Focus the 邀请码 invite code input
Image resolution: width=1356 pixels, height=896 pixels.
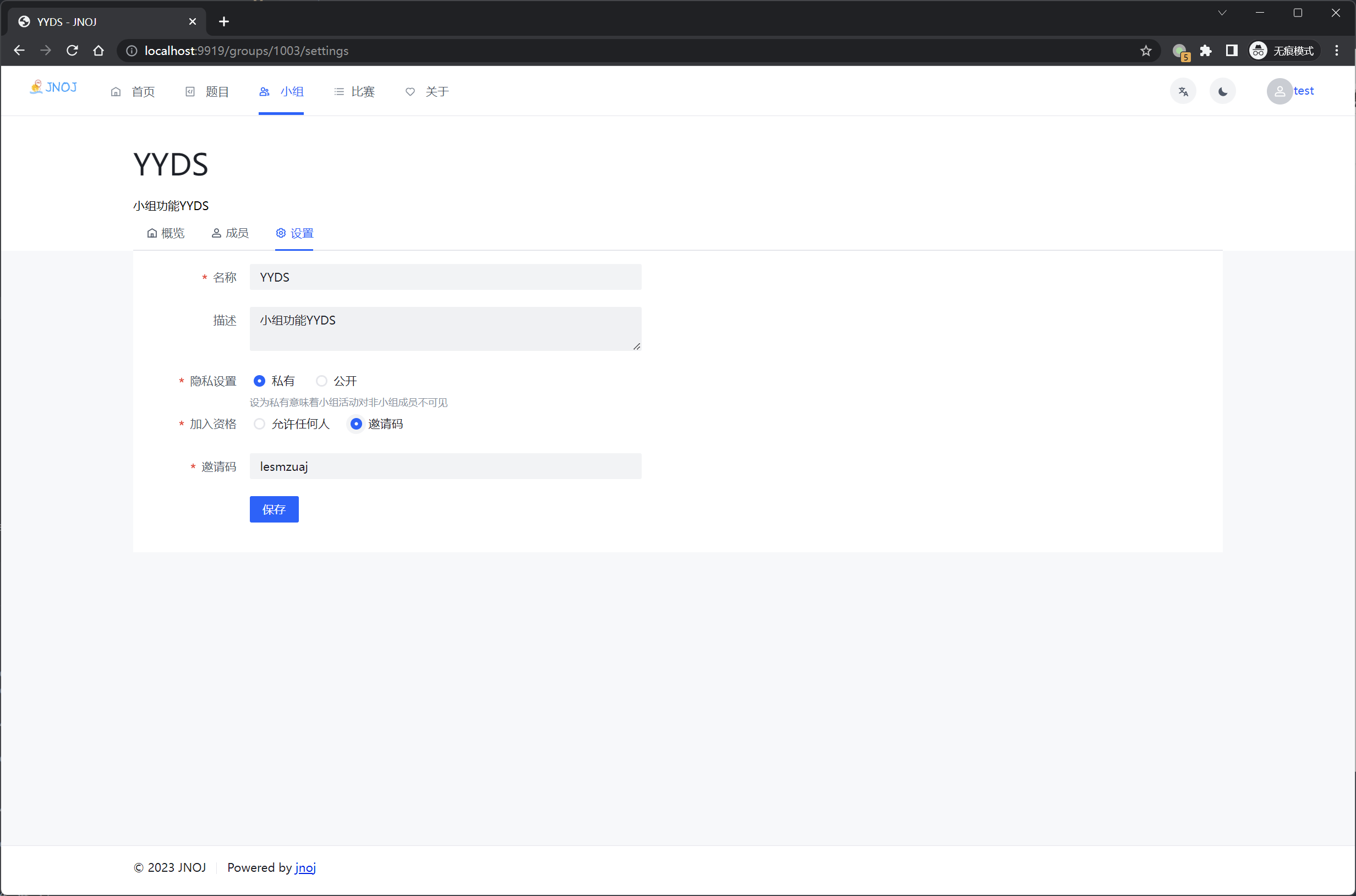point(445,466)
